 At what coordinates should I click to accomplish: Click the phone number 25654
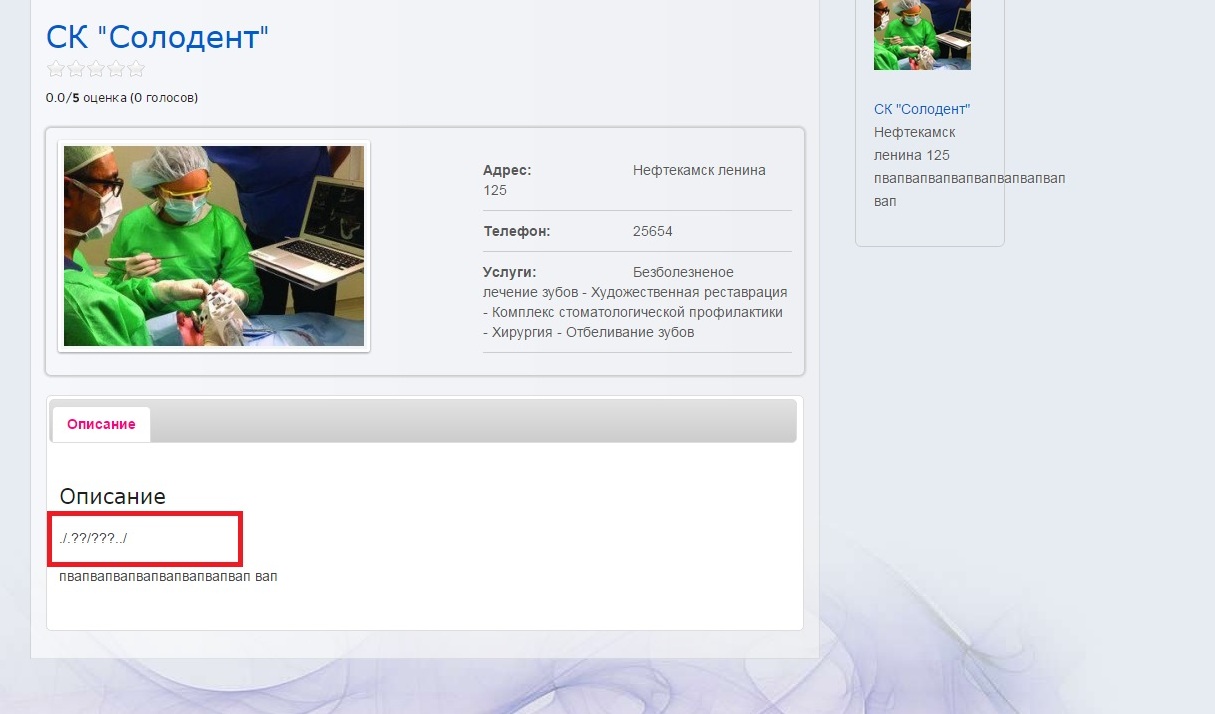pos(653,231)
